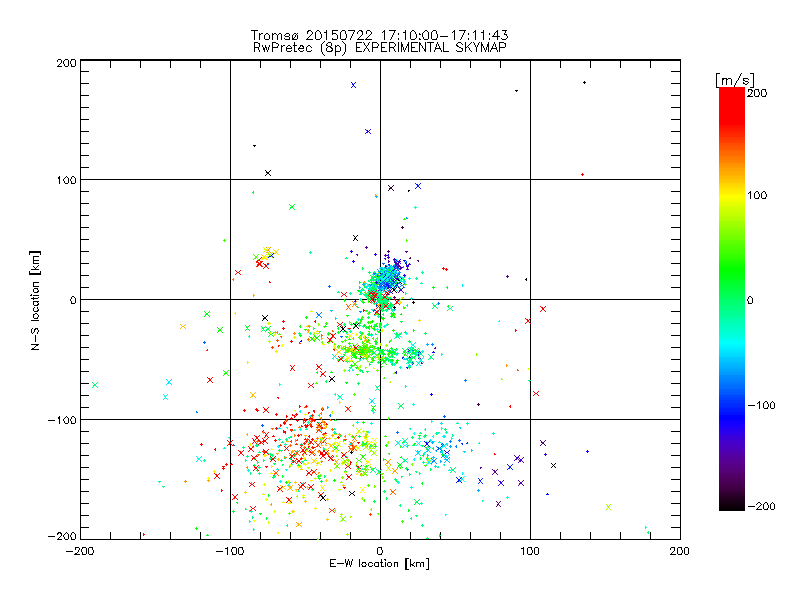800x600 pixels.
Task: Click the title line 'Tromsø 20150722 17:10:00-17:11:43'
Action: pos(380,35)
